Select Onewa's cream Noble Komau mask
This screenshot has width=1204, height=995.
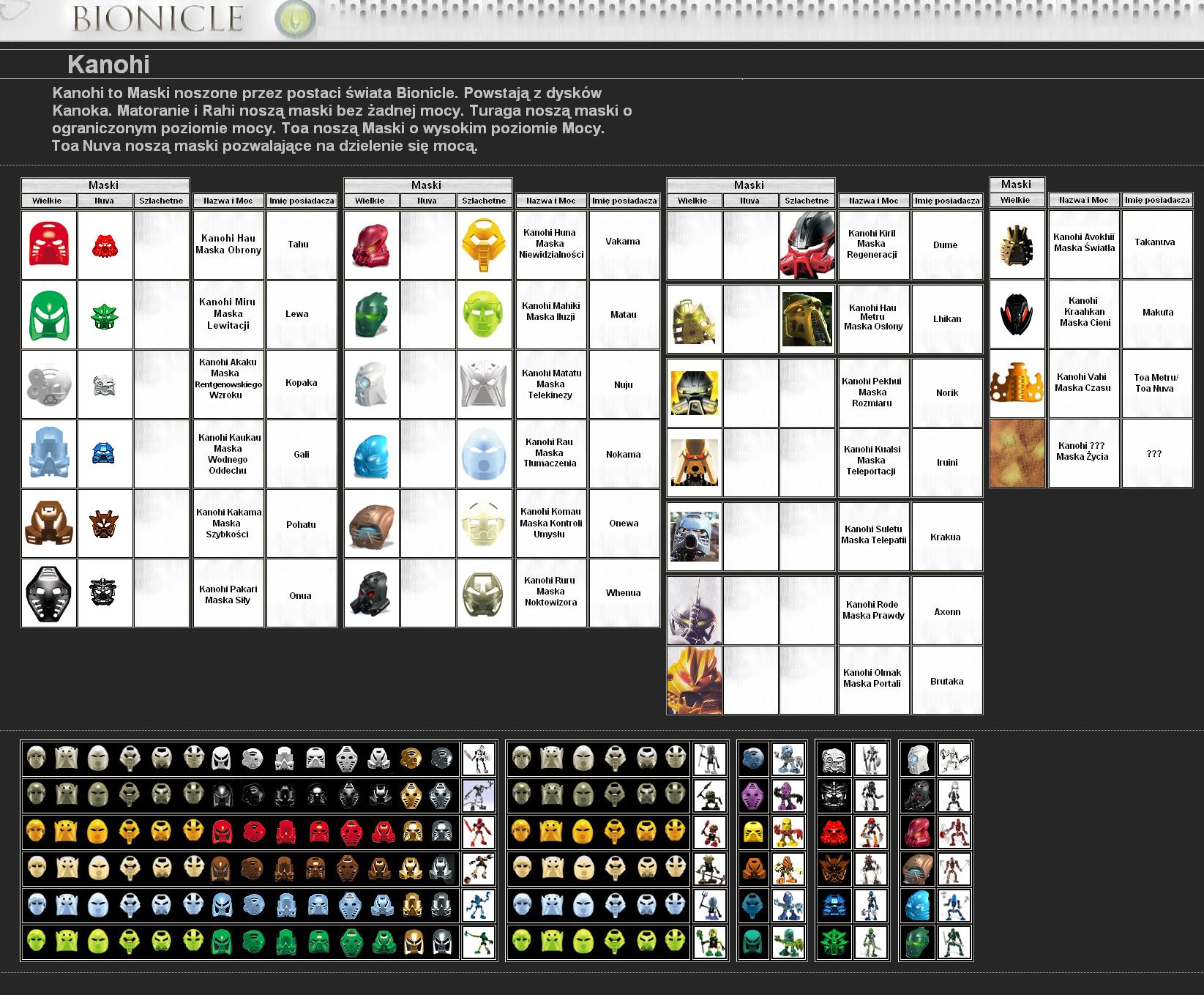tap(484, 524)
